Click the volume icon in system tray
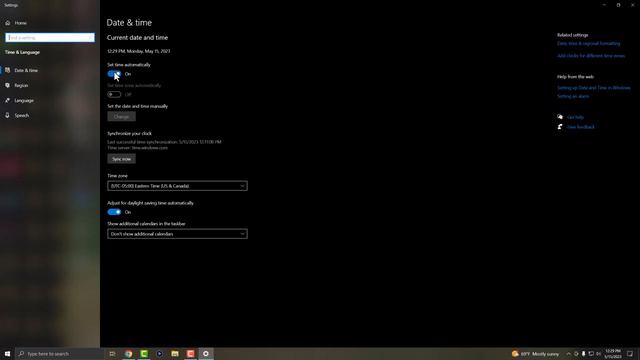 599,354
